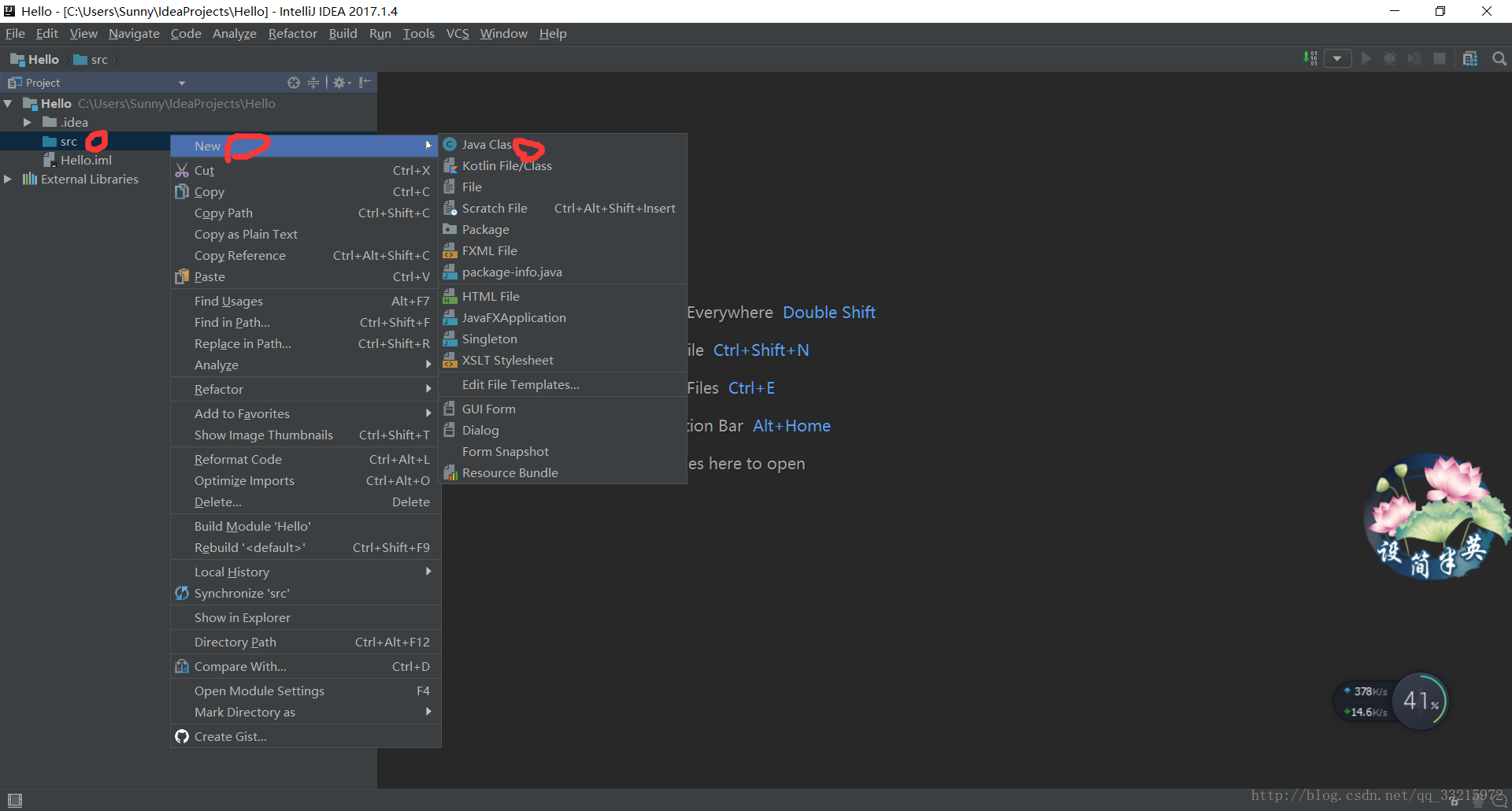The image size is (1512, 811).
Task: Click Hello breadcrumb in navigation bar
Action: click(x=35, y=60)
